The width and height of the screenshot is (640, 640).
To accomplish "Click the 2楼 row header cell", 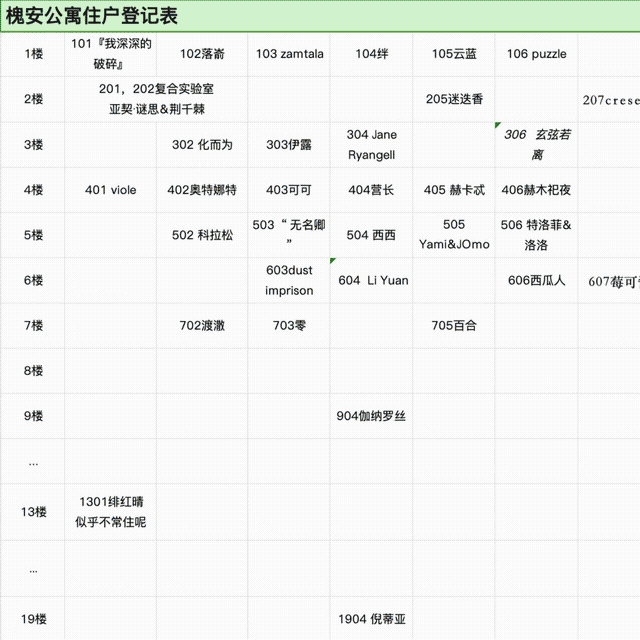I will (33, 99).
